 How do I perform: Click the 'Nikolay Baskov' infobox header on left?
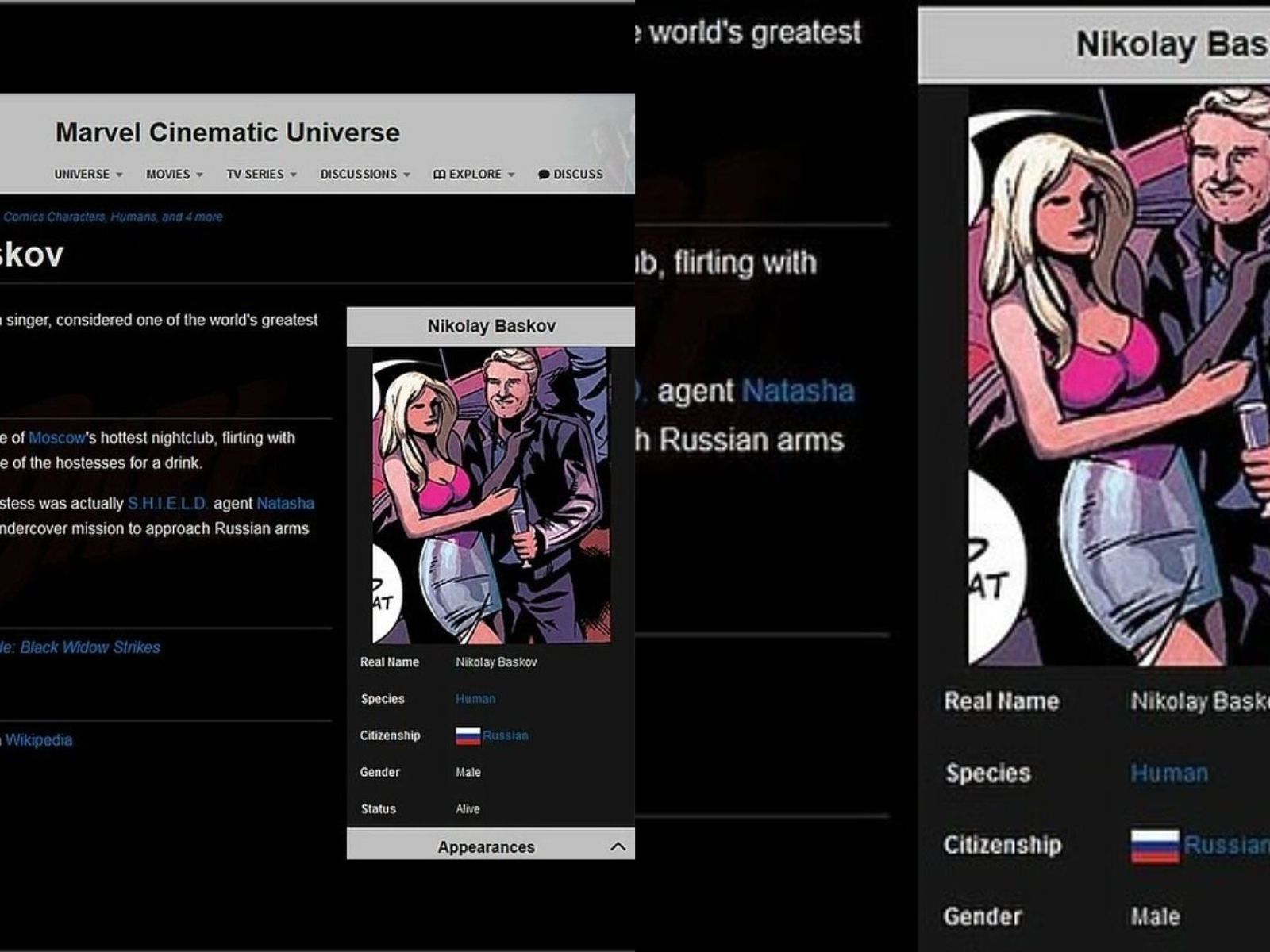coord(491,326)
